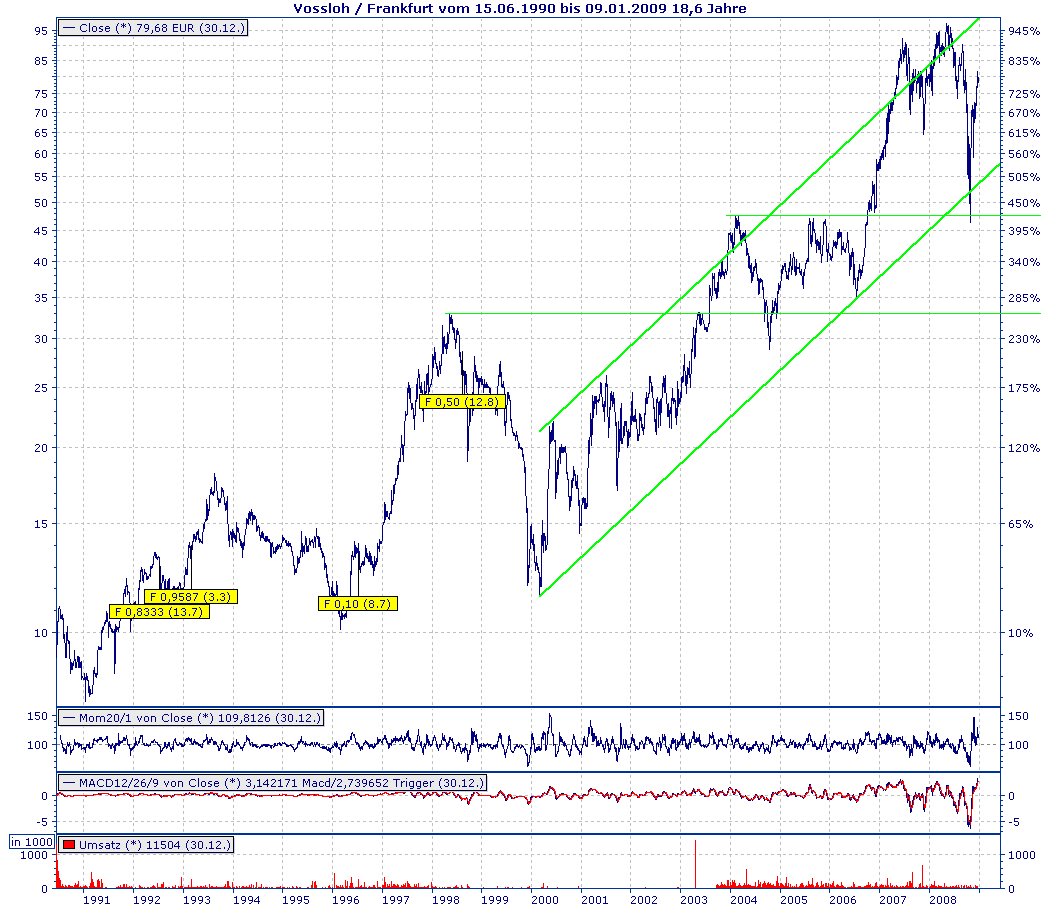Click the 2004 axis label
The height and width of the screenshot is (907, 1041).
click(744, 900)
